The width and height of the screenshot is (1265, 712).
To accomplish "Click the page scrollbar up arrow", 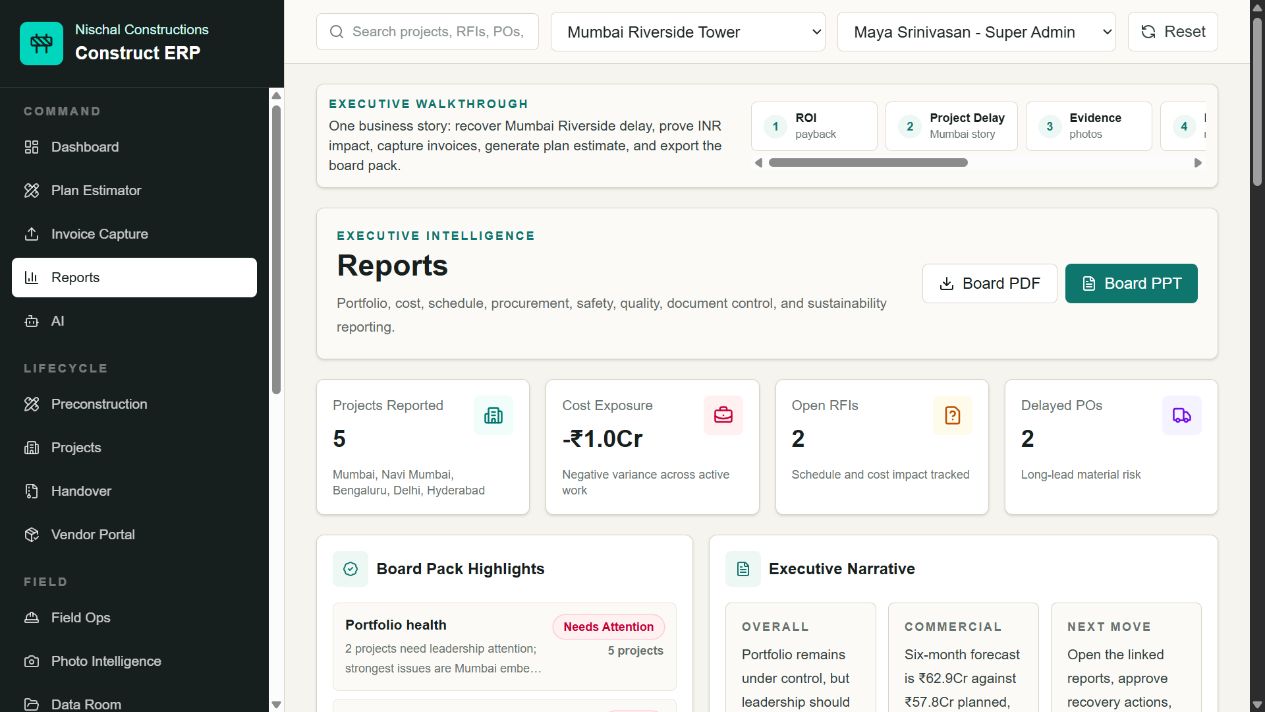I will (1257, 7).
